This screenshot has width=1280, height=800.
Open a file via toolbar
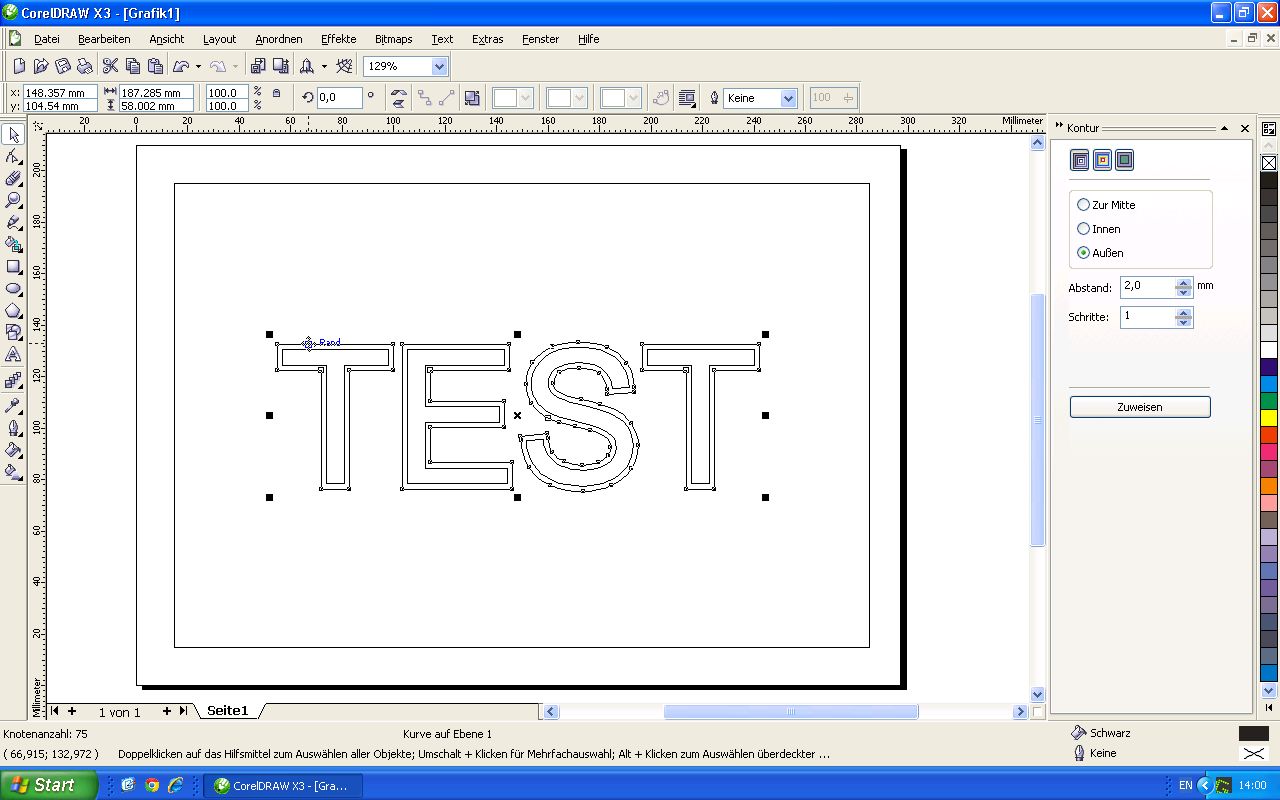click(41, 66)
